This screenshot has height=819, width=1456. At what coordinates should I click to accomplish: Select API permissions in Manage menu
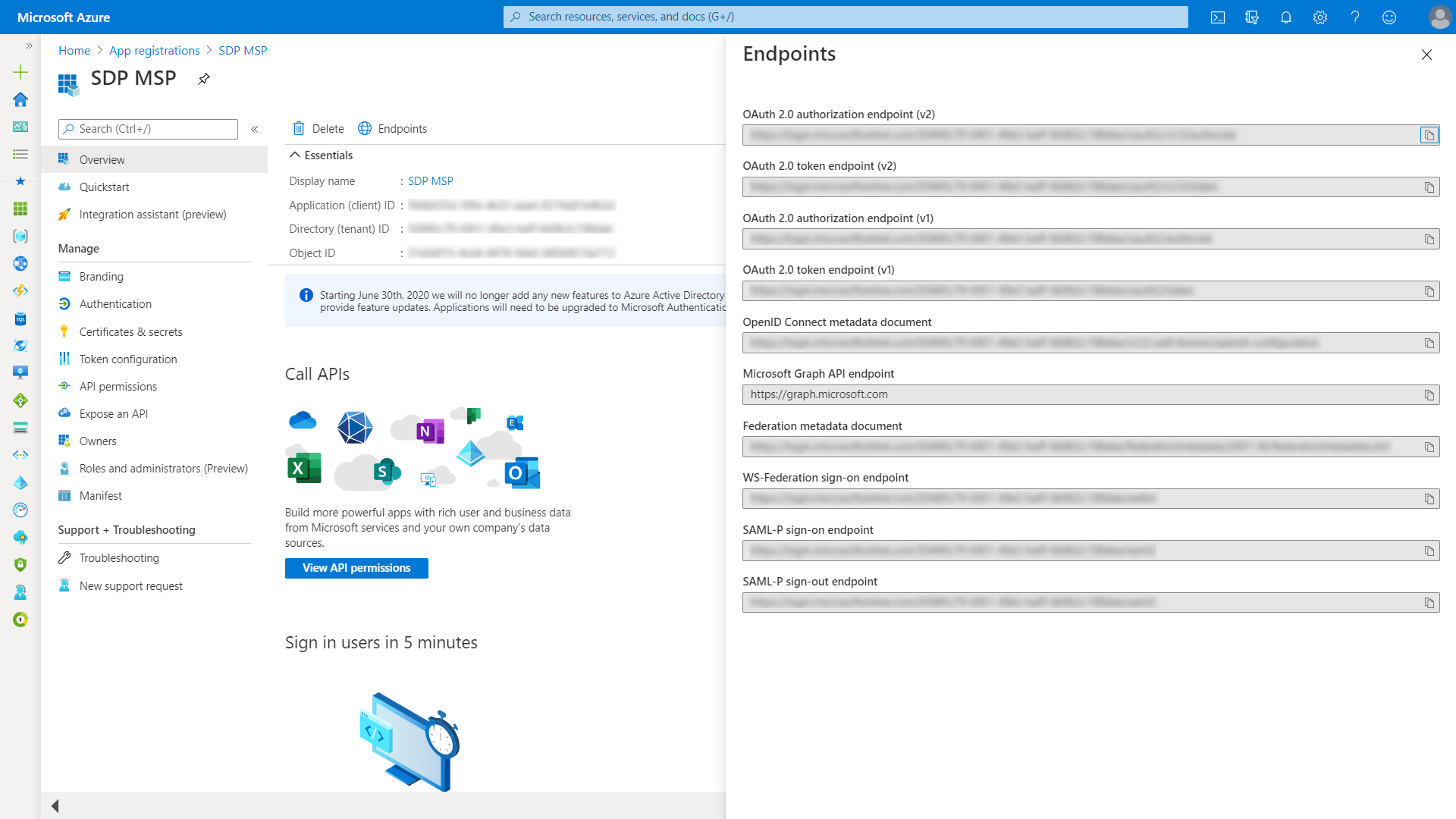(x=118, y=387)
